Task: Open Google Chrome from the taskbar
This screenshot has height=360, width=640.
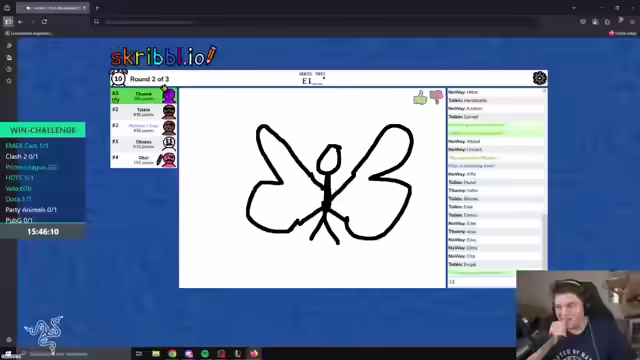Action: click(172, 353)
